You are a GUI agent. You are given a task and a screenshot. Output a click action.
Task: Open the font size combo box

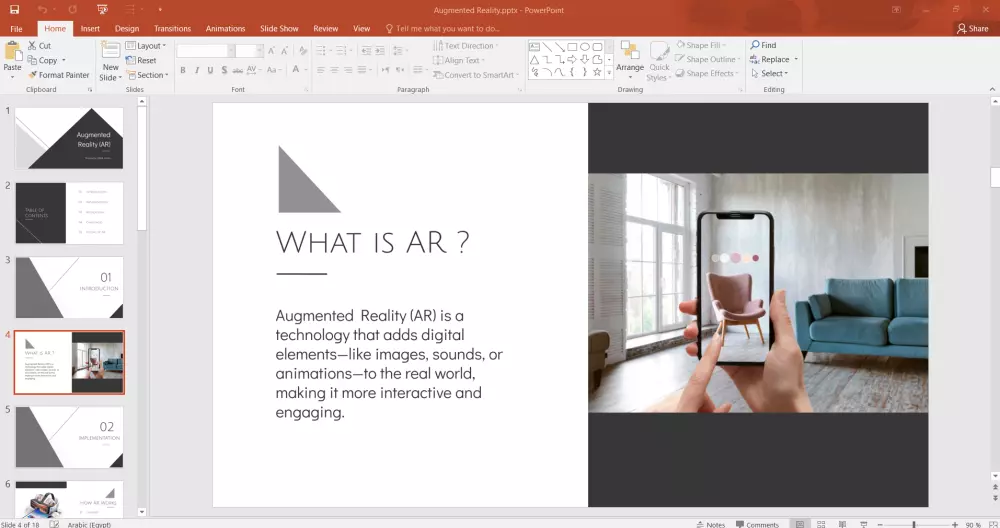249,50
